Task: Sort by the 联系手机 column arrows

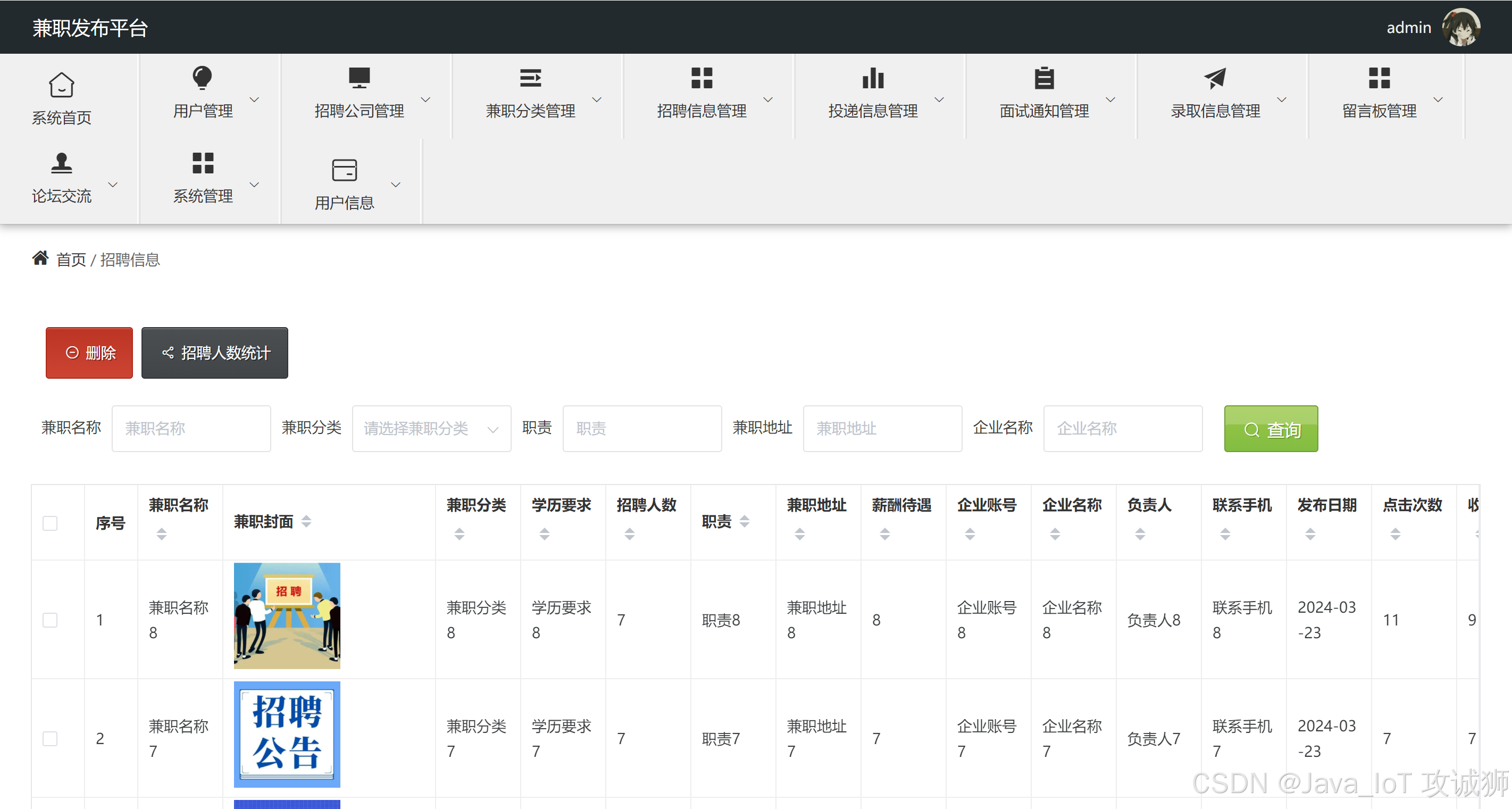Action: click(1225, 533)
